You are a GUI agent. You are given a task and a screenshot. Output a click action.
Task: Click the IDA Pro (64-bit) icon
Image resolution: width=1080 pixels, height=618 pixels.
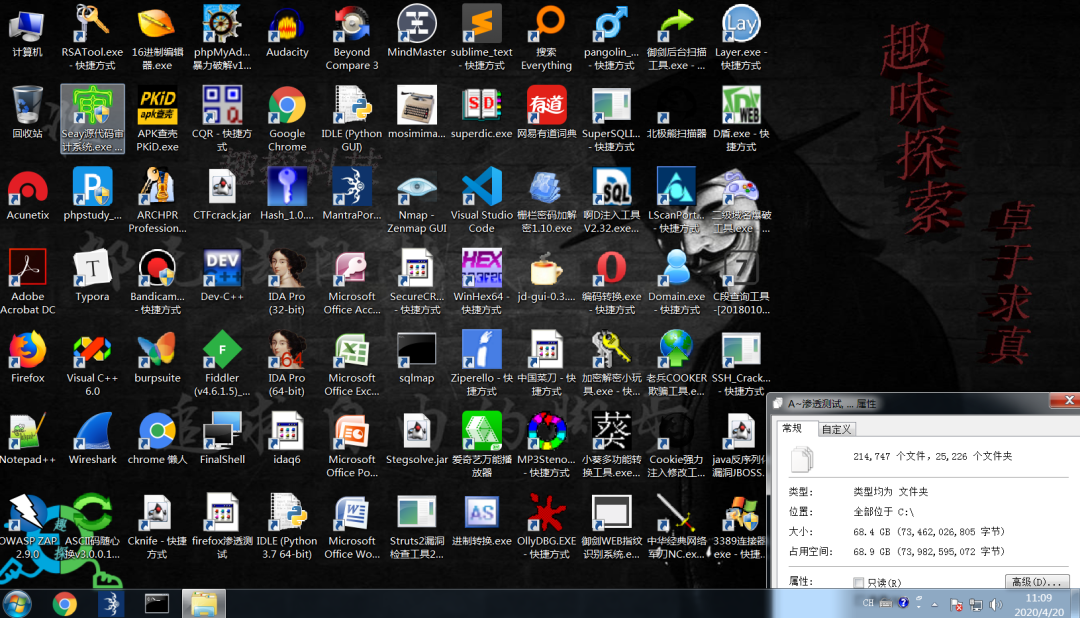(287, 363)
